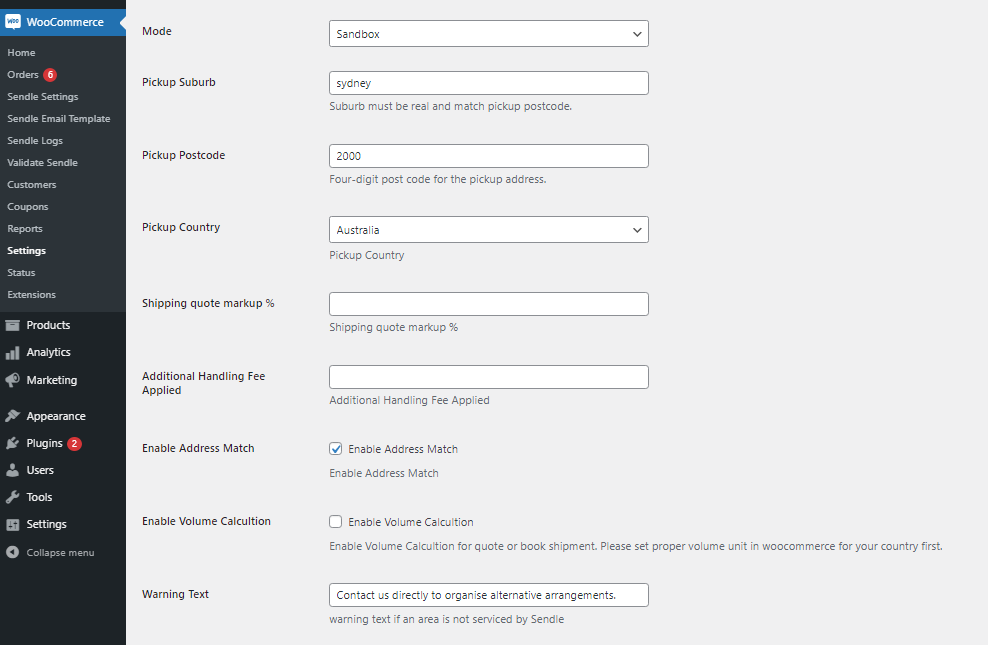Enable the Volume Calcultion checkbox
This screenshot has height=645, width=988.
[336, 522]
